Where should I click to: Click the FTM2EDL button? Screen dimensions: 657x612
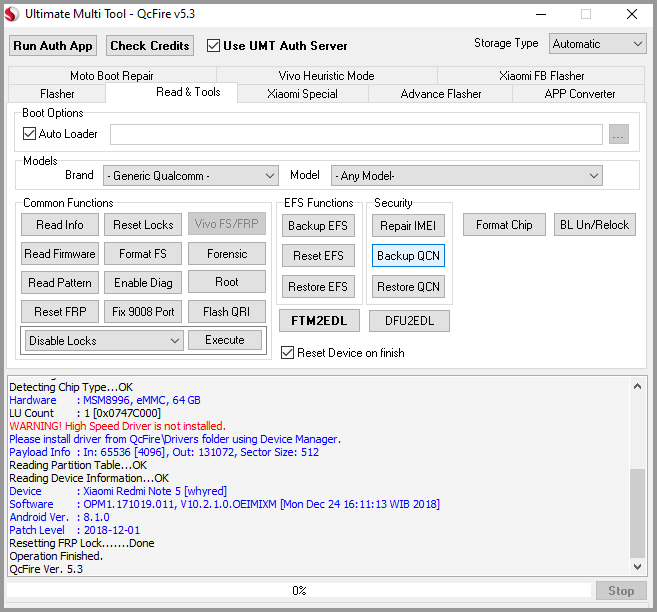point(319,321)
